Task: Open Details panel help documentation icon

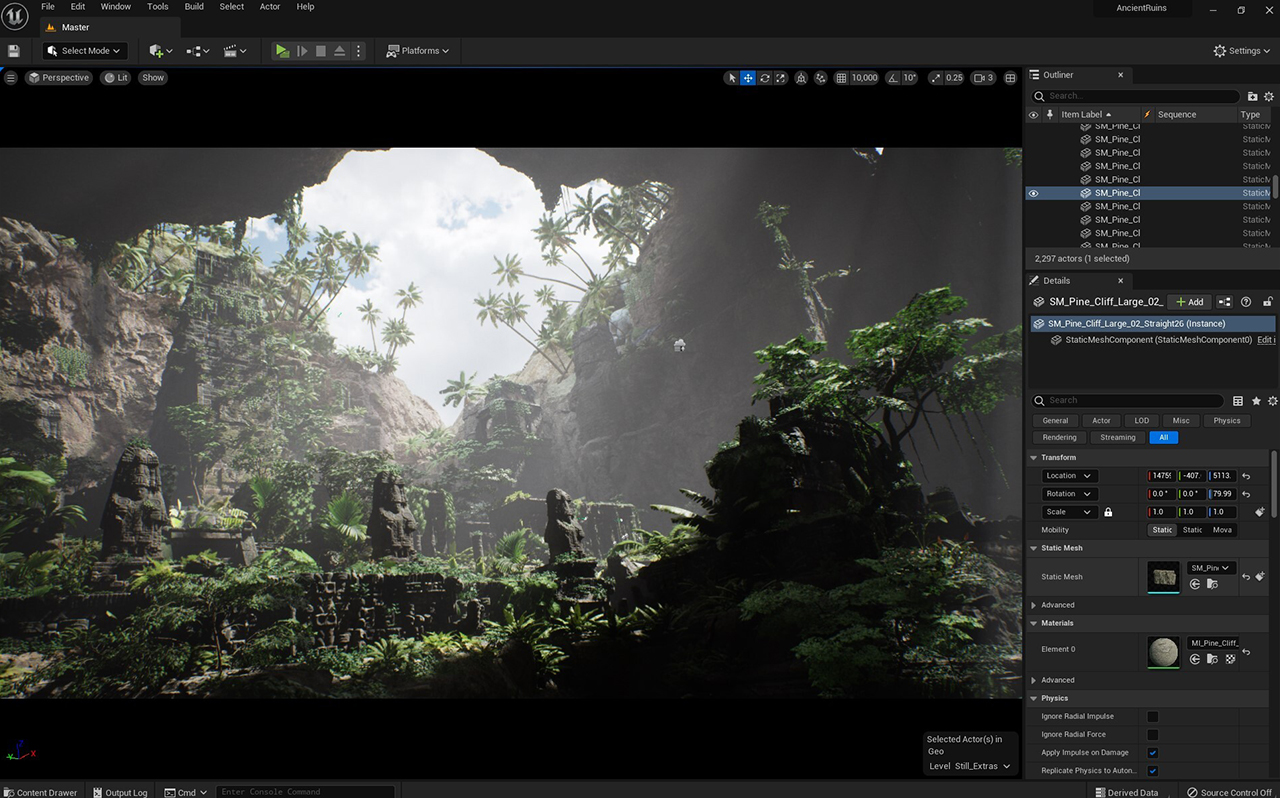Action: 1246,302
